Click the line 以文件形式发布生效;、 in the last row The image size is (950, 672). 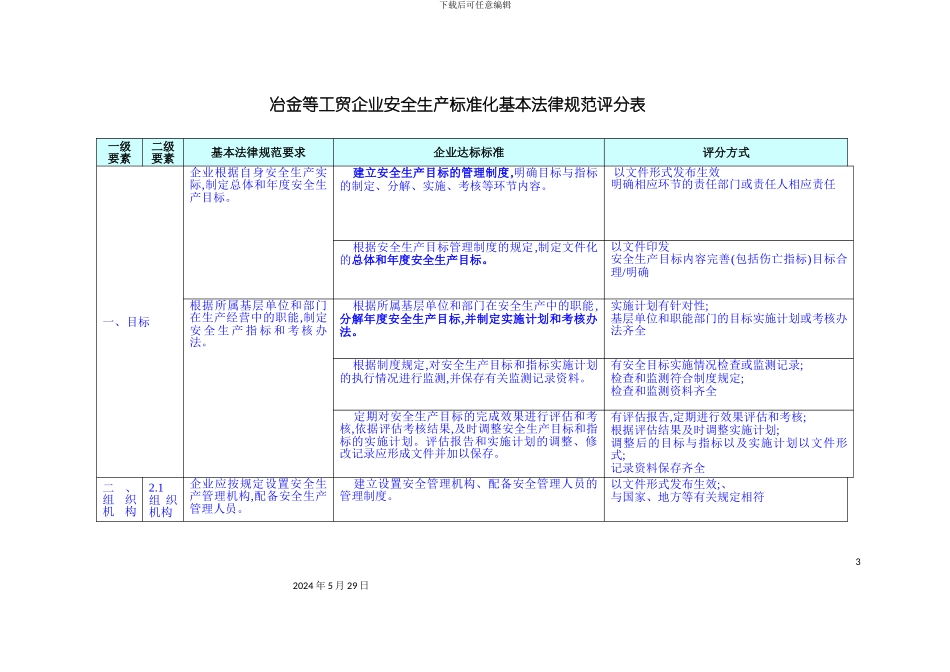(668, 484)
